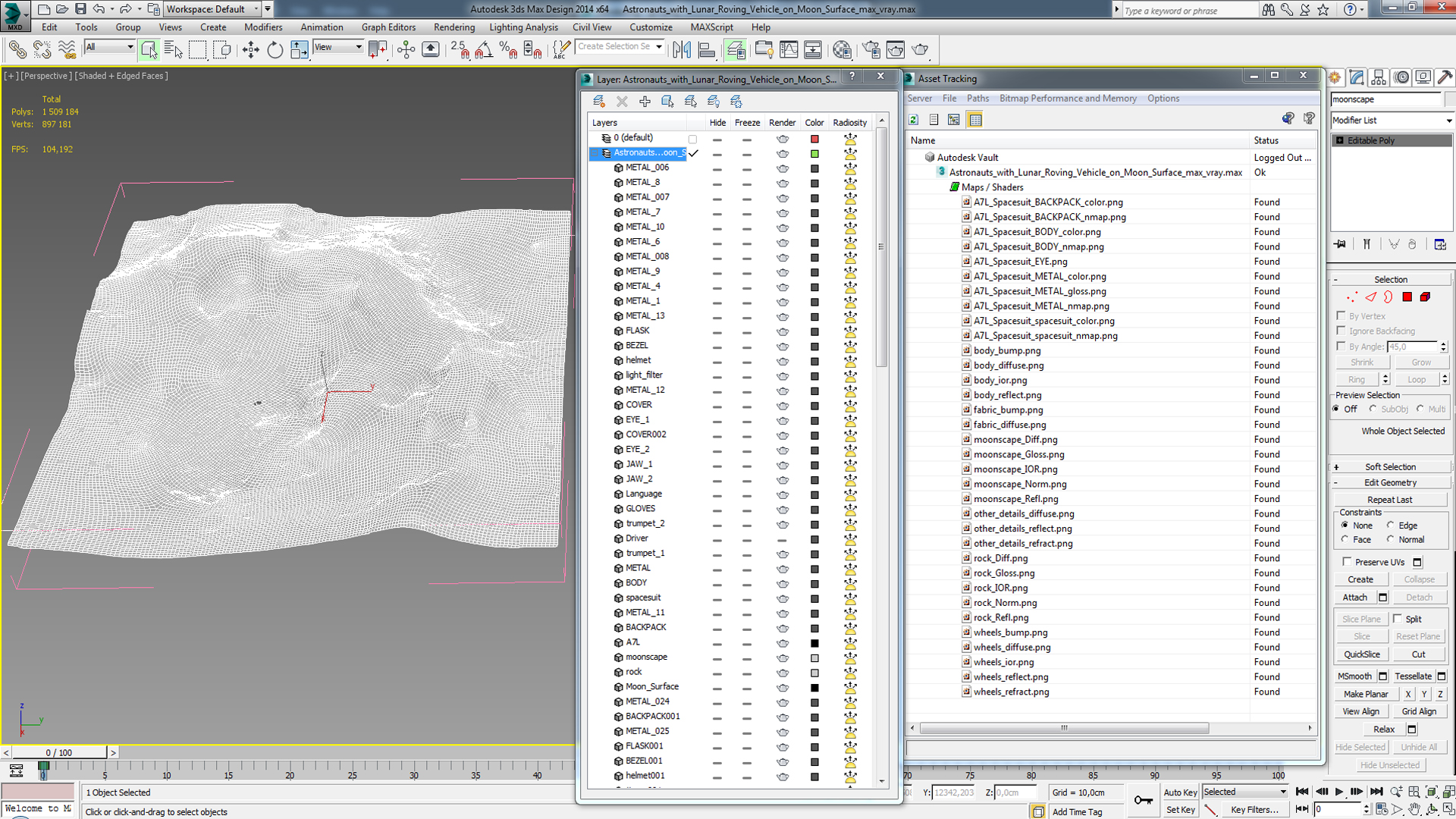1456x819 pixels.
Task: Open the Modify panel tab
Action: (1357, 77)
